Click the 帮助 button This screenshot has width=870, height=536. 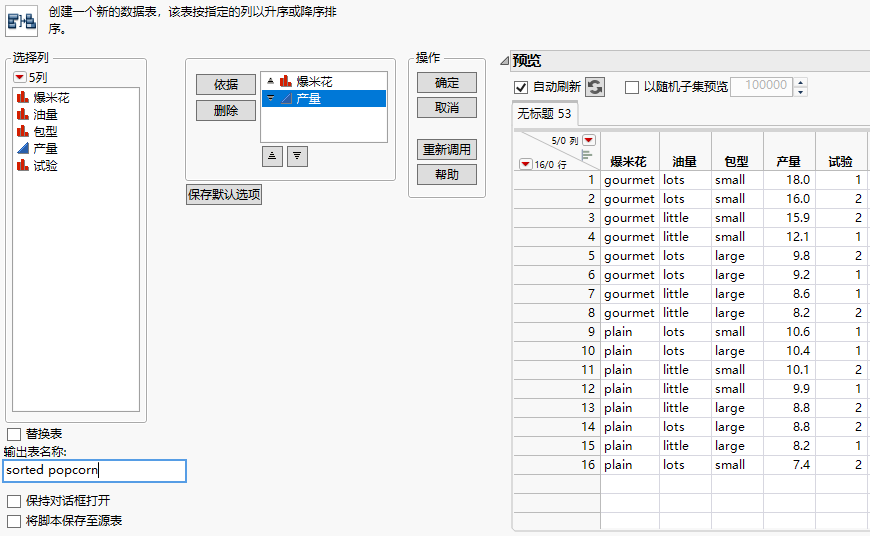[x=447, y=174]
